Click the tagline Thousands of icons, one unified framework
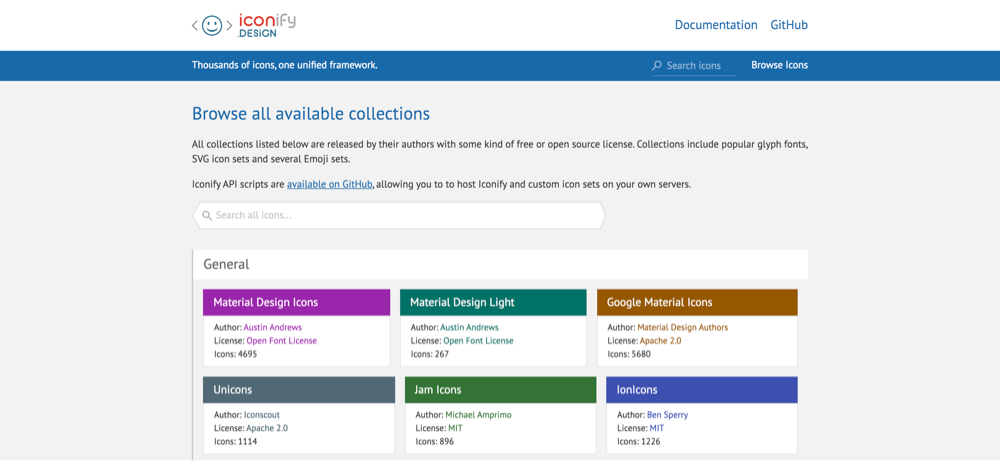1000x461 pixels. tap(284, 65)
